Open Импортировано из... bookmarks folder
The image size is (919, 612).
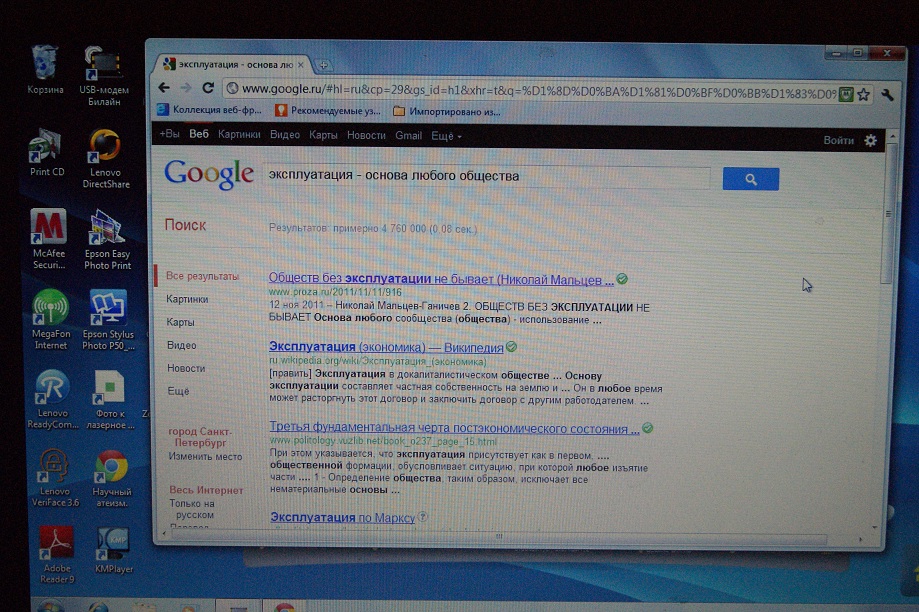coord(447,111)
